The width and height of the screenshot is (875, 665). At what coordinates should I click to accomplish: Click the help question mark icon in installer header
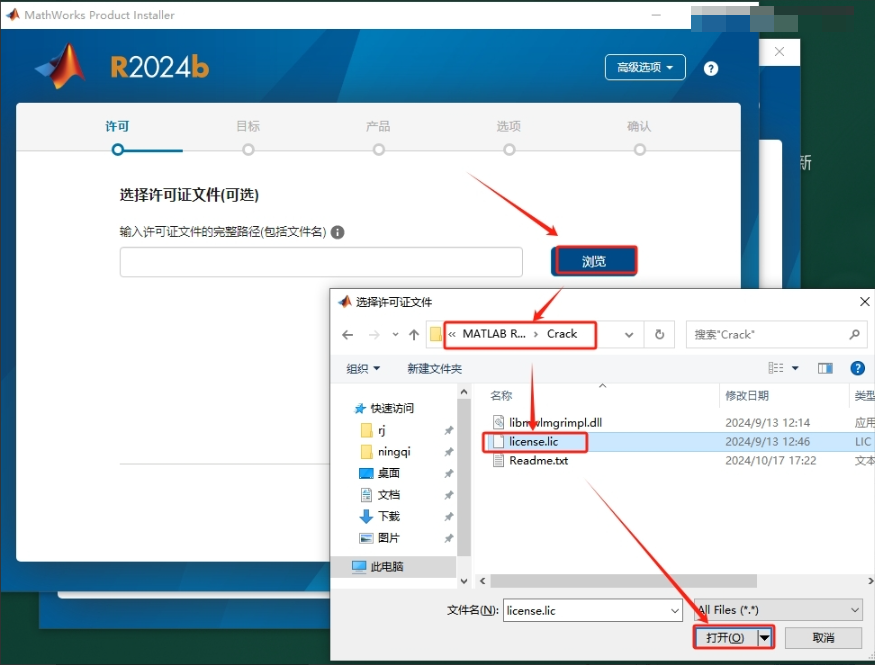pyautogui.click(x=710, y=69)
